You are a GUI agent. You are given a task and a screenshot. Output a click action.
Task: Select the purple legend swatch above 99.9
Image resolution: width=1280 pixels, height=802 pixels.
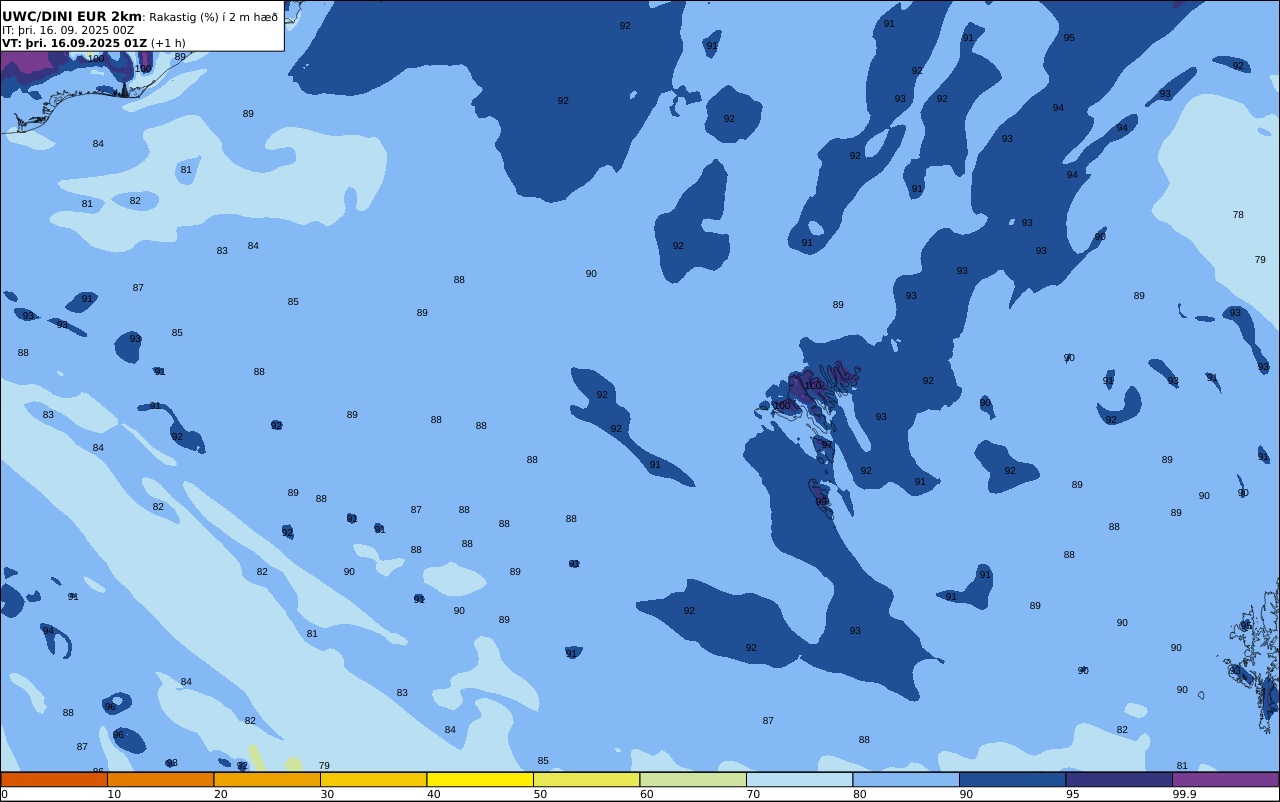point(1225,779)
